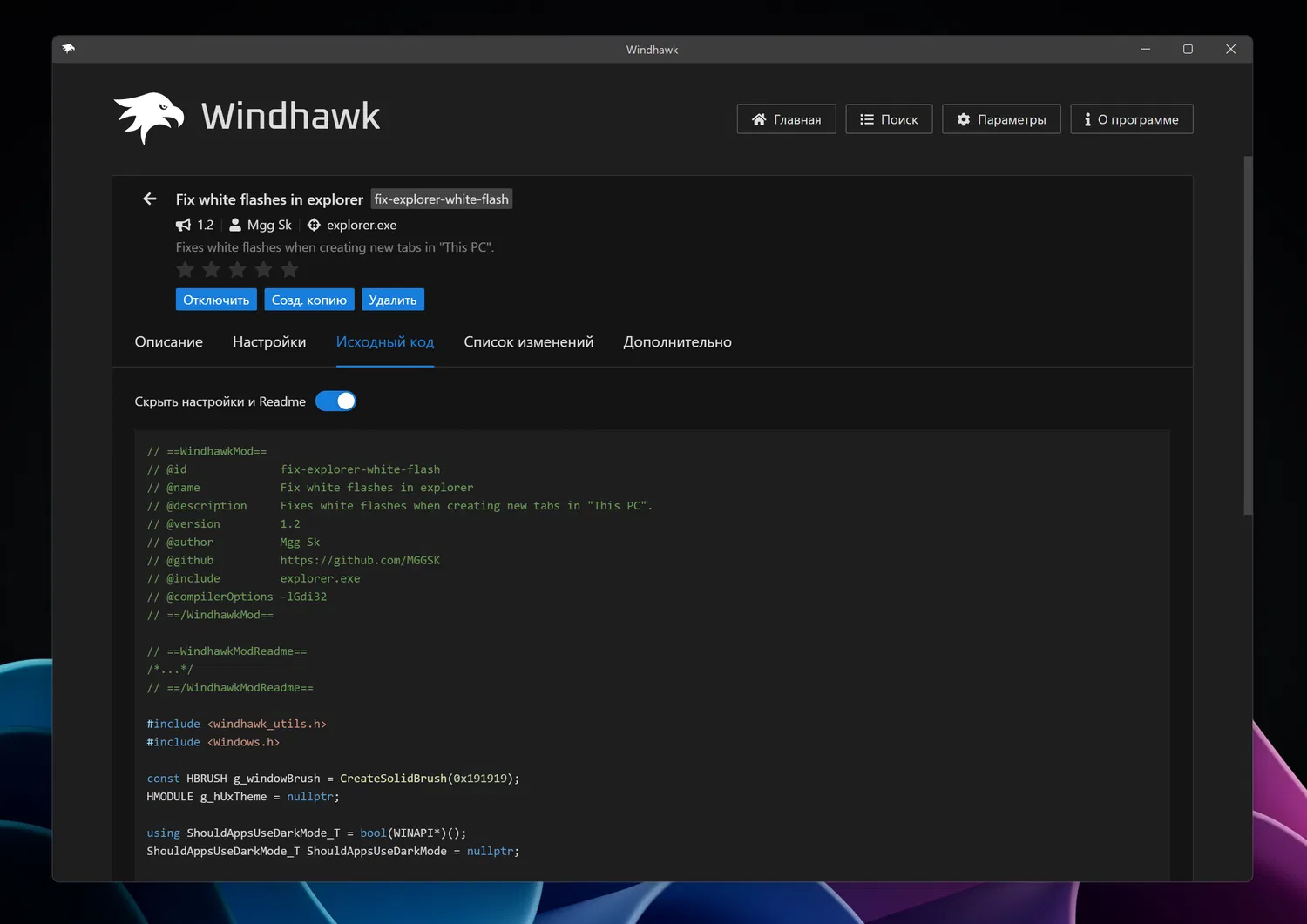Open Параметры settings
The height and width of the screenshot is (924, 1307).
(1001, 119)
